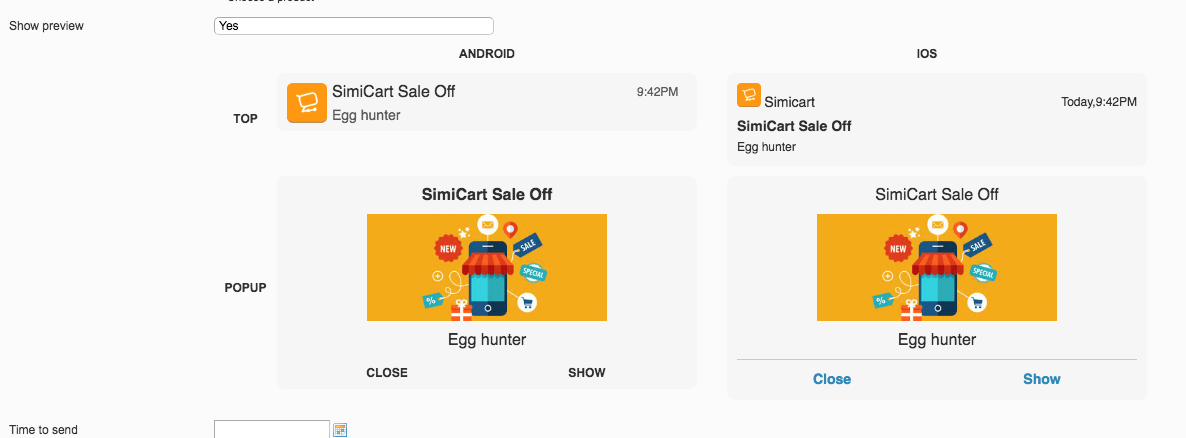Click the Today,9:42PM timestamp in iOS notification
1186x438 pixels.
click(x=1099, y=102)
